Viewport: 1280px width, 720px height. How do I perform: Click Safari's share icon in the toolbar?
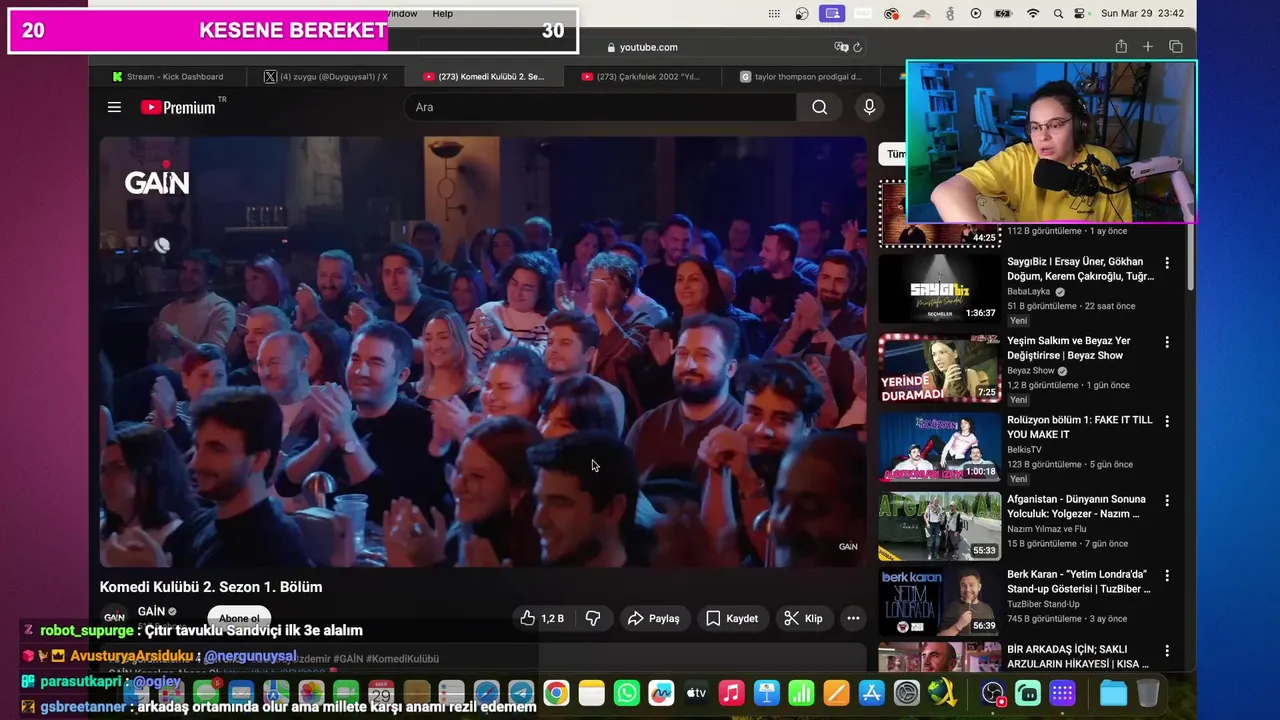pyautogui.click(x=1121, y=47)
